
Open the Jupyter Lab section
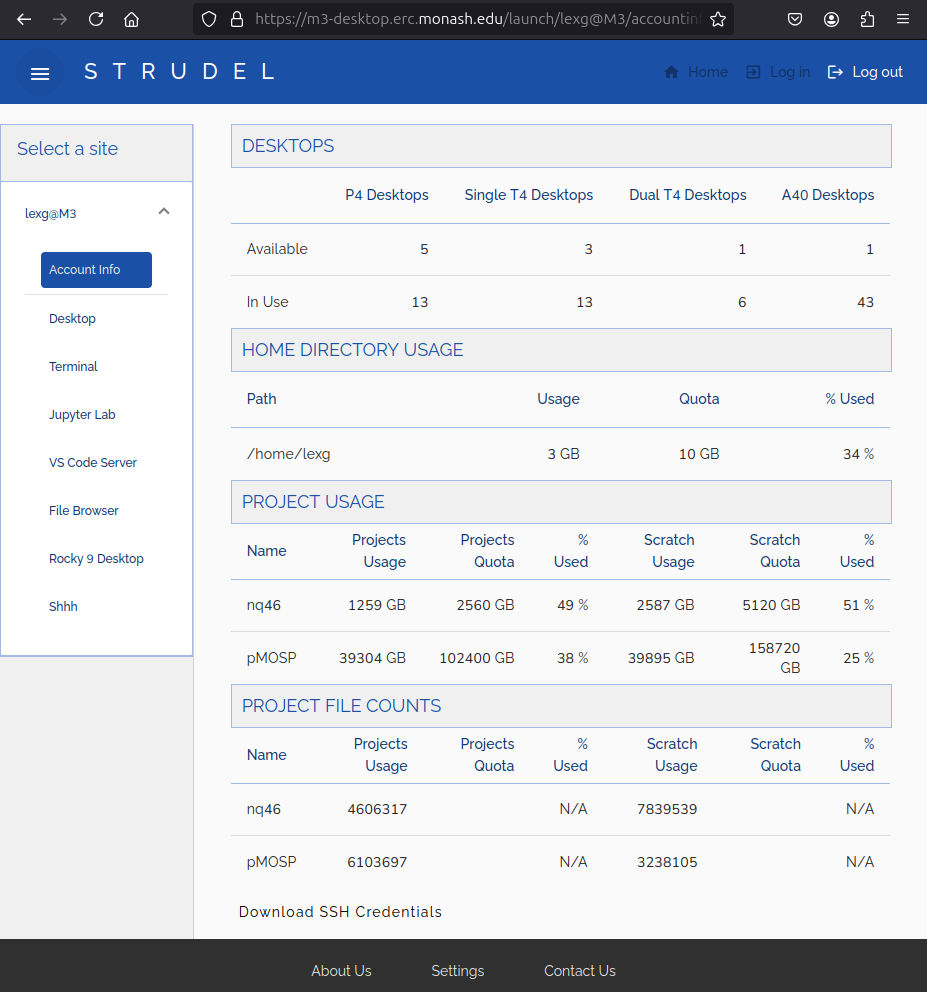(82, 414)
